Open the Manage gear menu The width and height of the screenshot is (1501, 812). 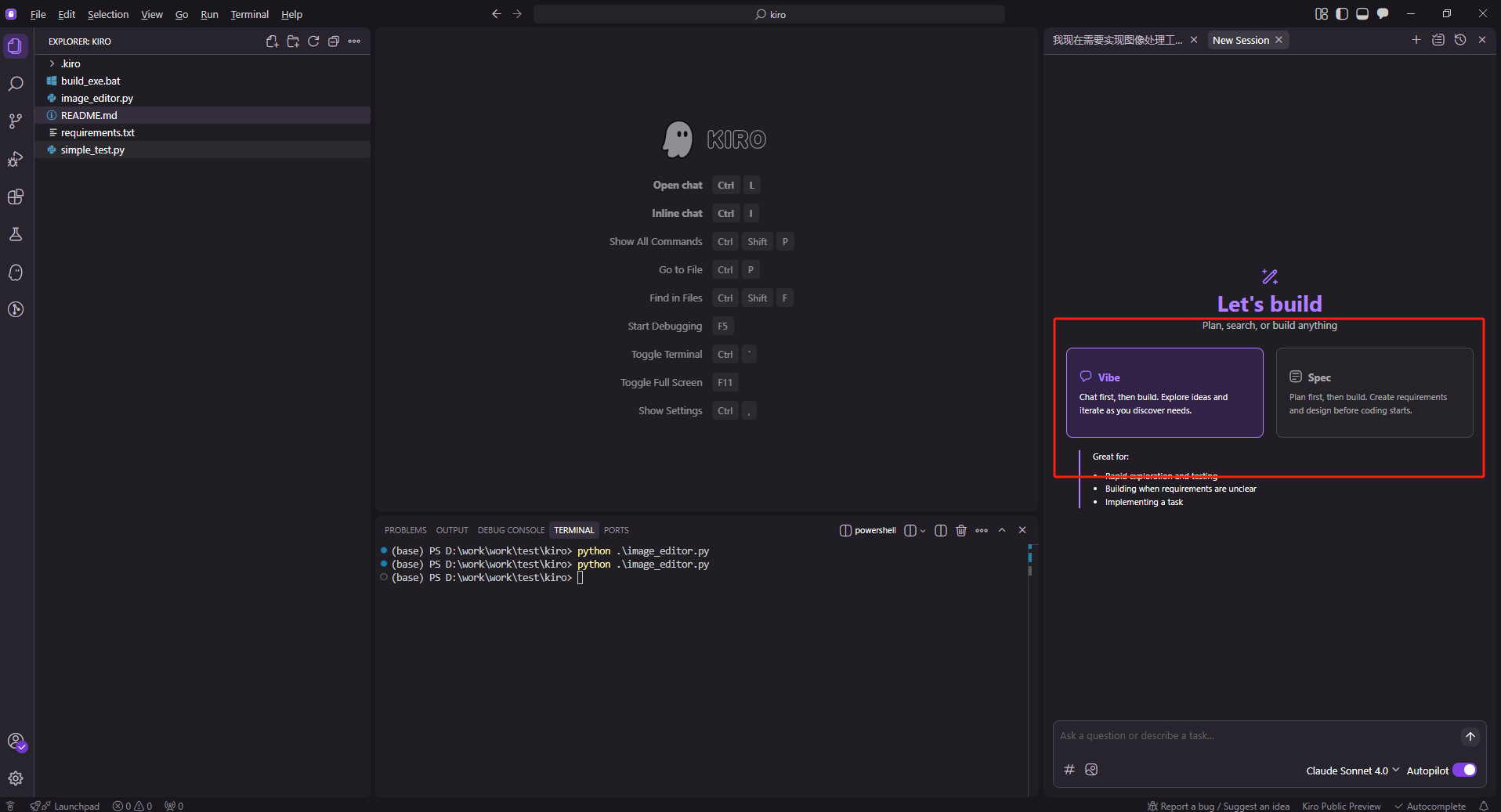pyautogui.click(x=16, y=778)
